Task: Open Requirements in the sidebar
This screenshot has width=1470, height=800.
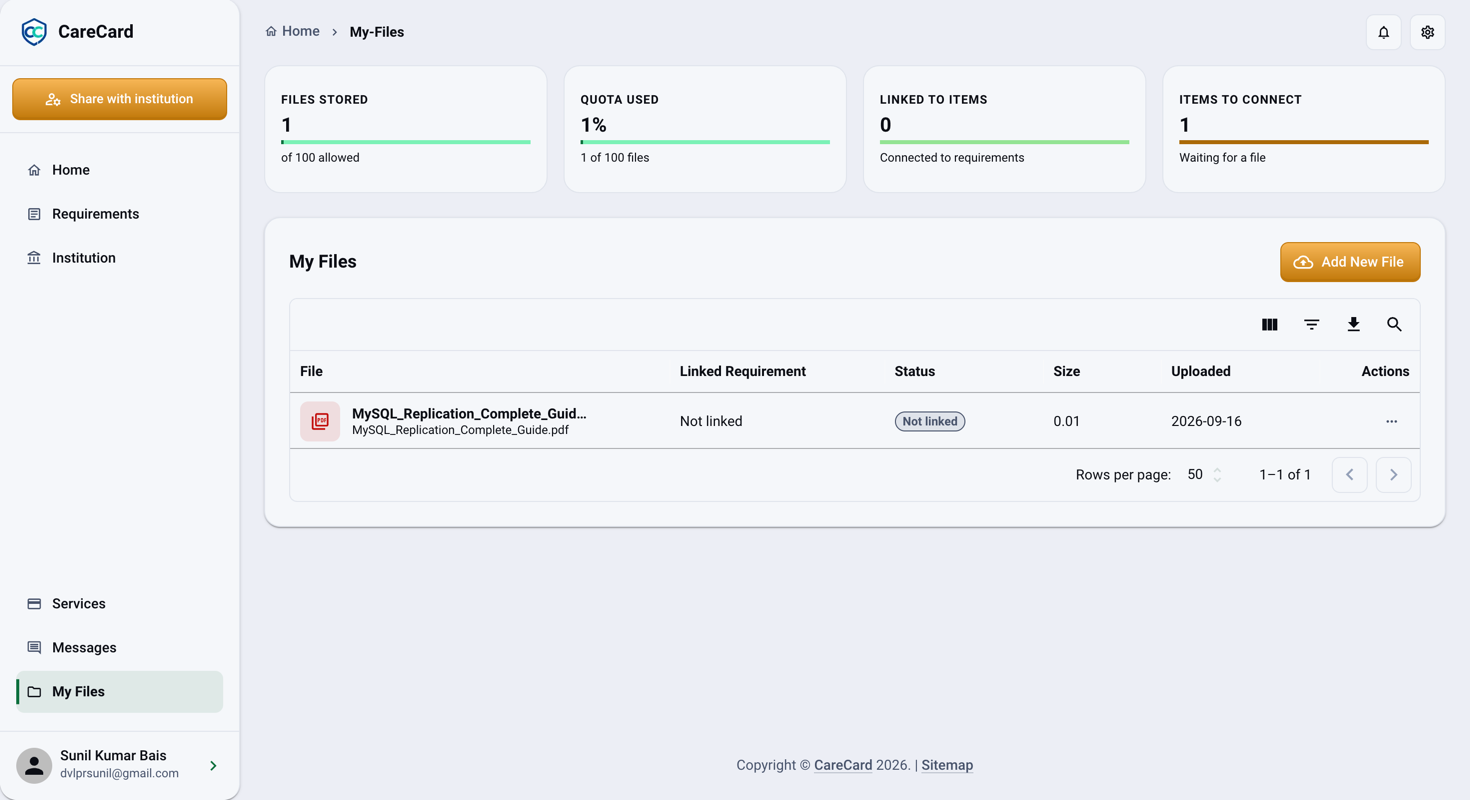Action: (x=120, y=214)
